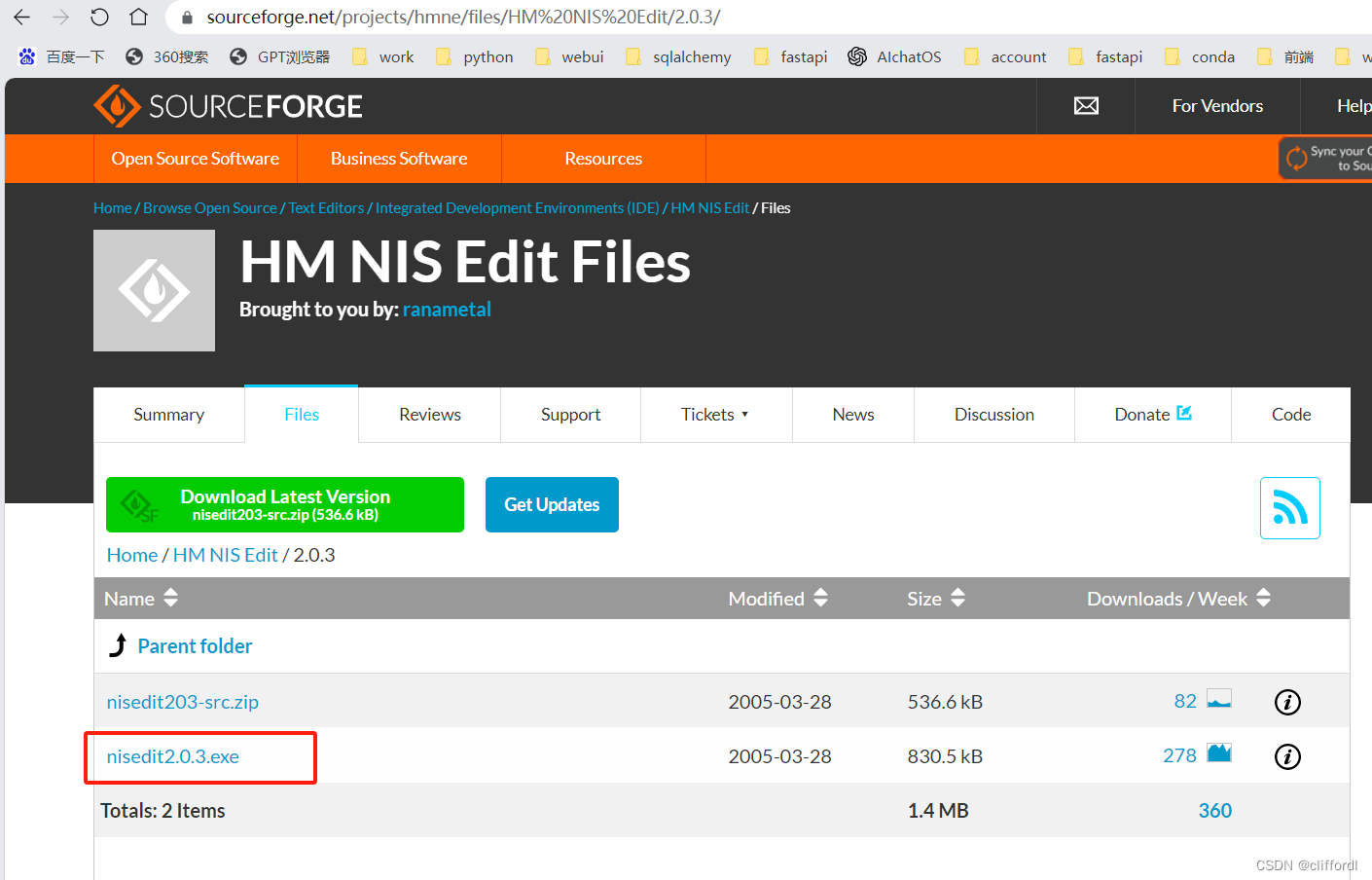Viewport: 1372px width, 880px height.
Task: Click the For Vendors link
Action: coord(1217,106)
